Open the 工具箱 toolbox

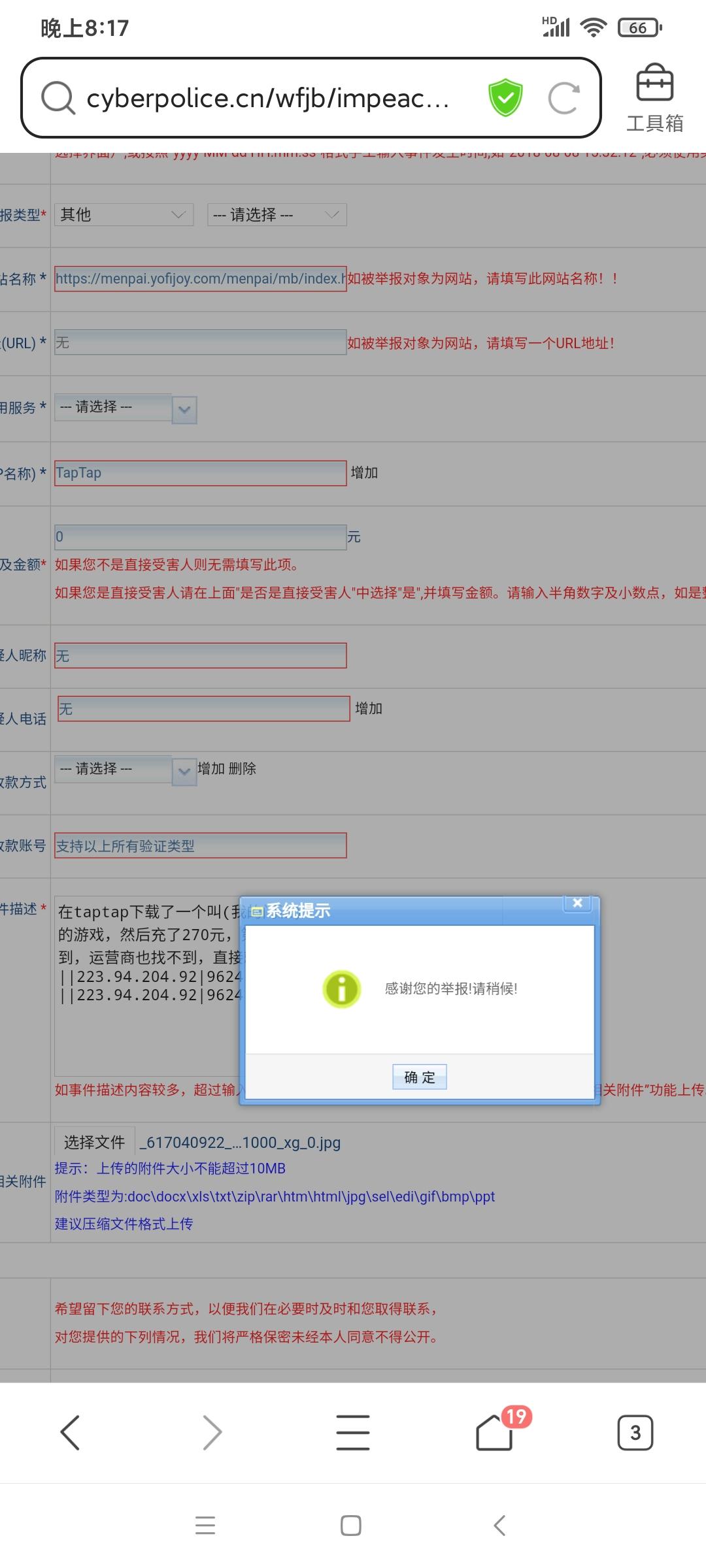pos(654,98)
